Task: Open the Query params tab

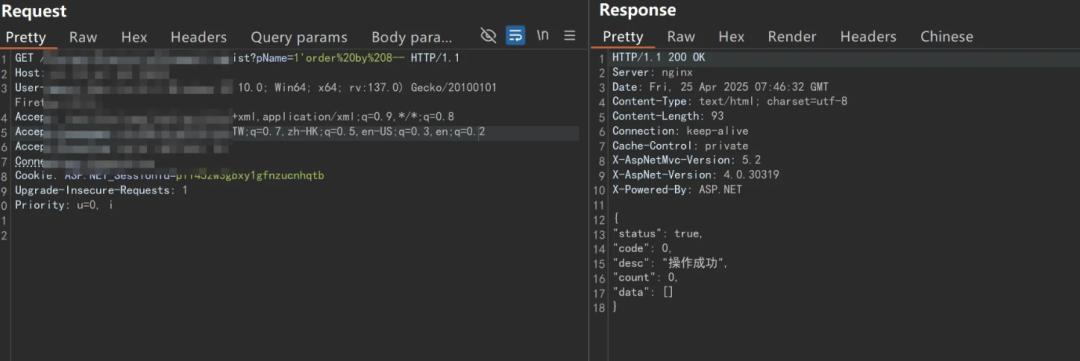Action: click(x=299, y=37)
